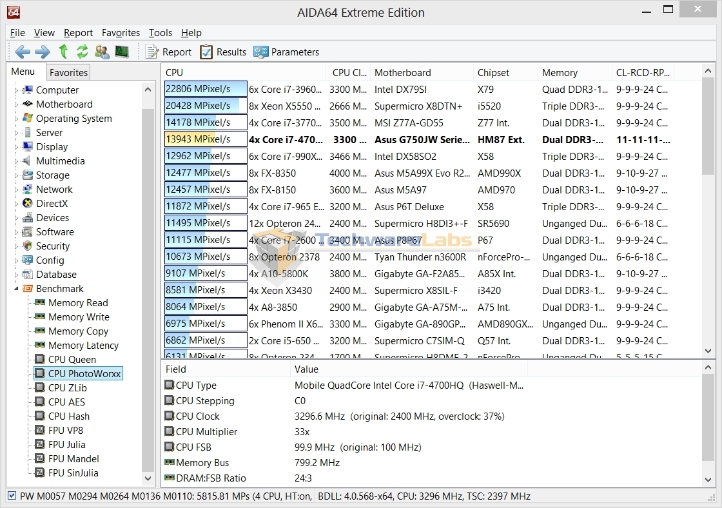Open the Tools menu
Image resolution: width=722 pixels, height=508 pixels.
[160, 33]
